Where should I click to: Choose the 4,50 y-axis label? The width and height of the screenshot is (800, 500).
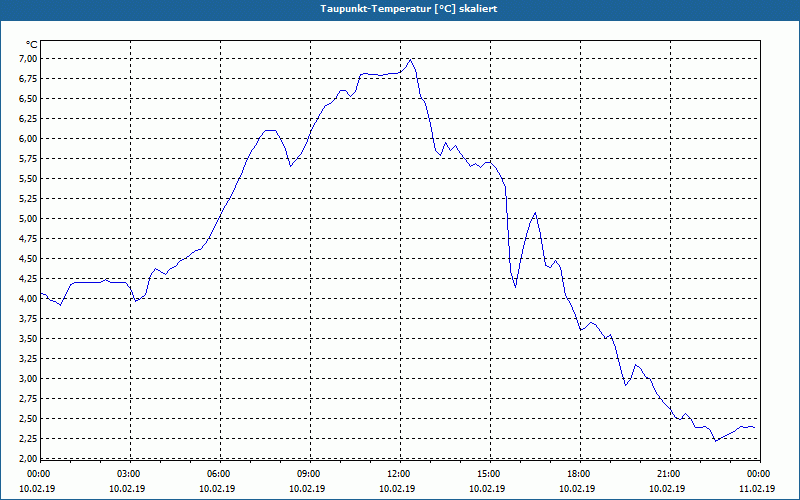(x=29, y=259)
